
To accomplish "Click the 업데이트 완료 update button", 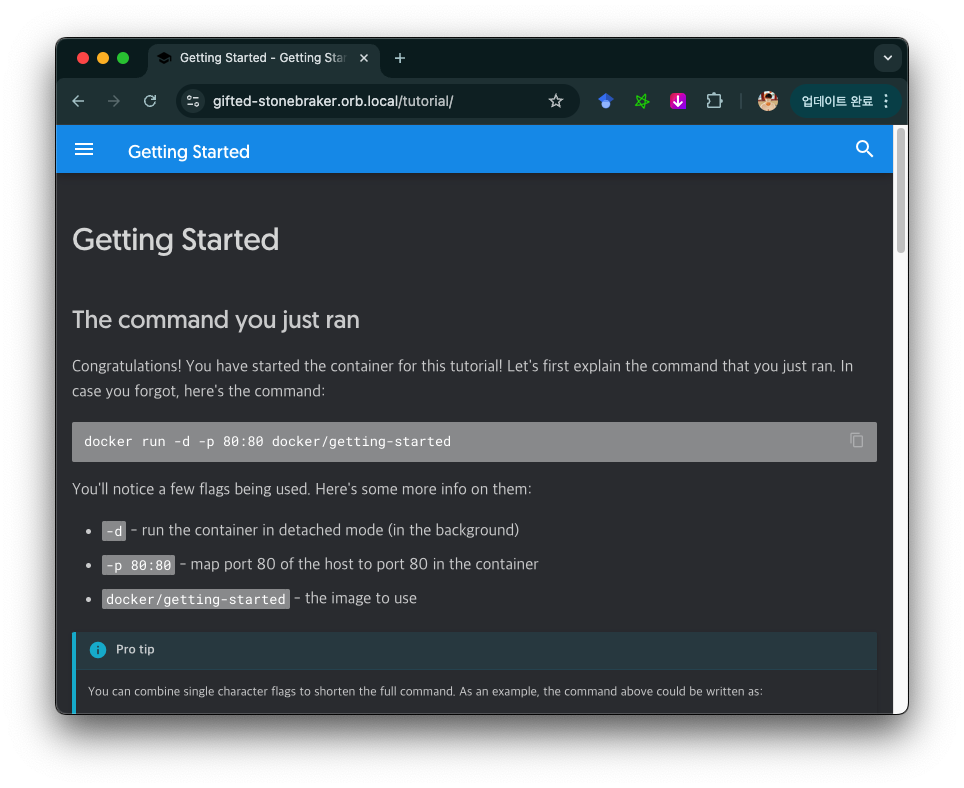I will 837,101.
